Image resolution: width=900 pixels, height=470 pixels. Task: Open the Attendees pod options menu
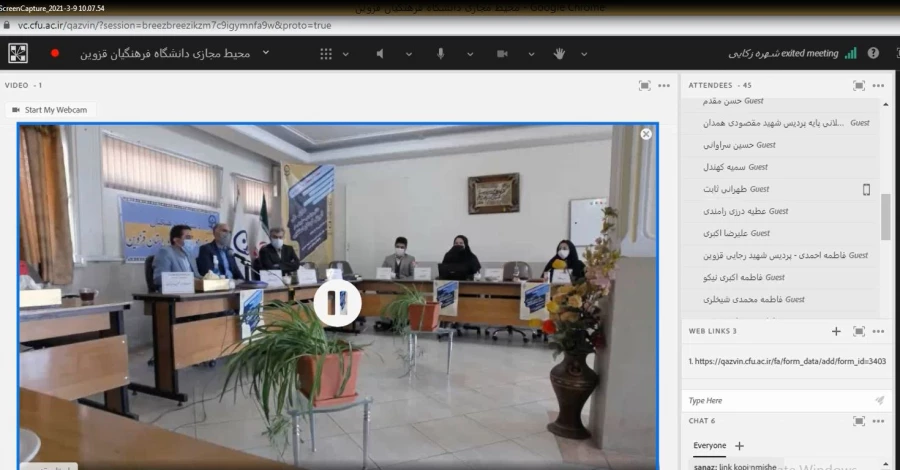[878, 85]
